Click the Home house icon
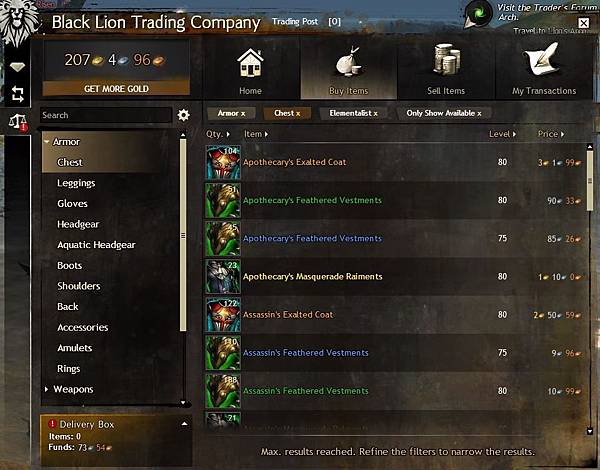This screenshot has width=600, height=470. [250, 63]
